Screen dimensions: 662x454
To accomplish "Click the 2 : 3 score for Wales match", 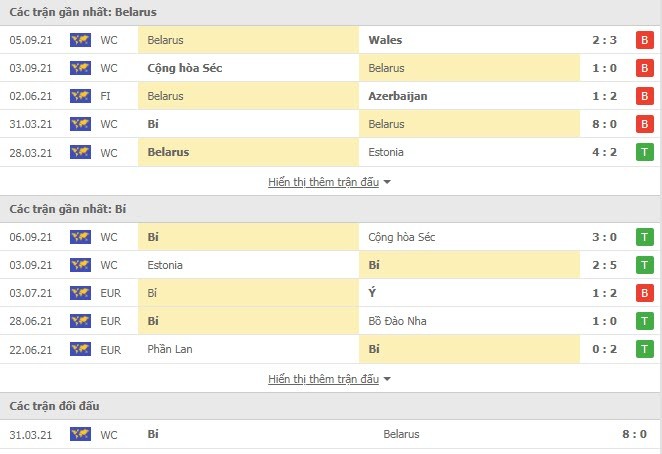I will tap(604, 40).
